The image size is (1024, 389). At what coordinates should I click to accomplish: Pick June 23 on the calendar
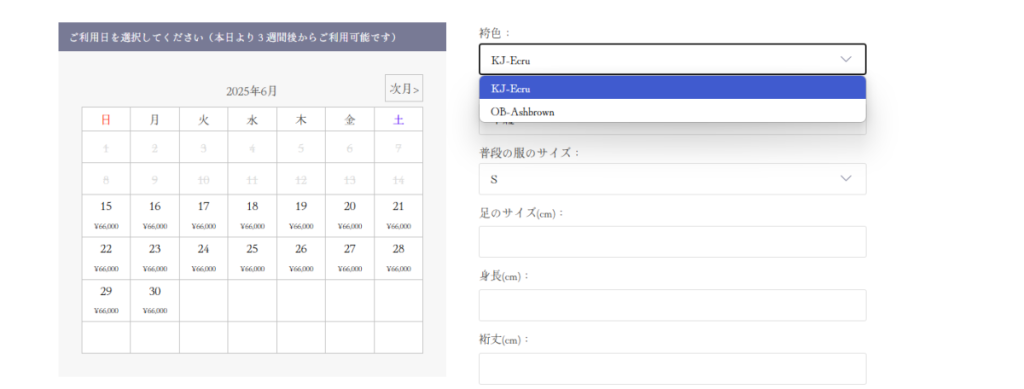155,258
